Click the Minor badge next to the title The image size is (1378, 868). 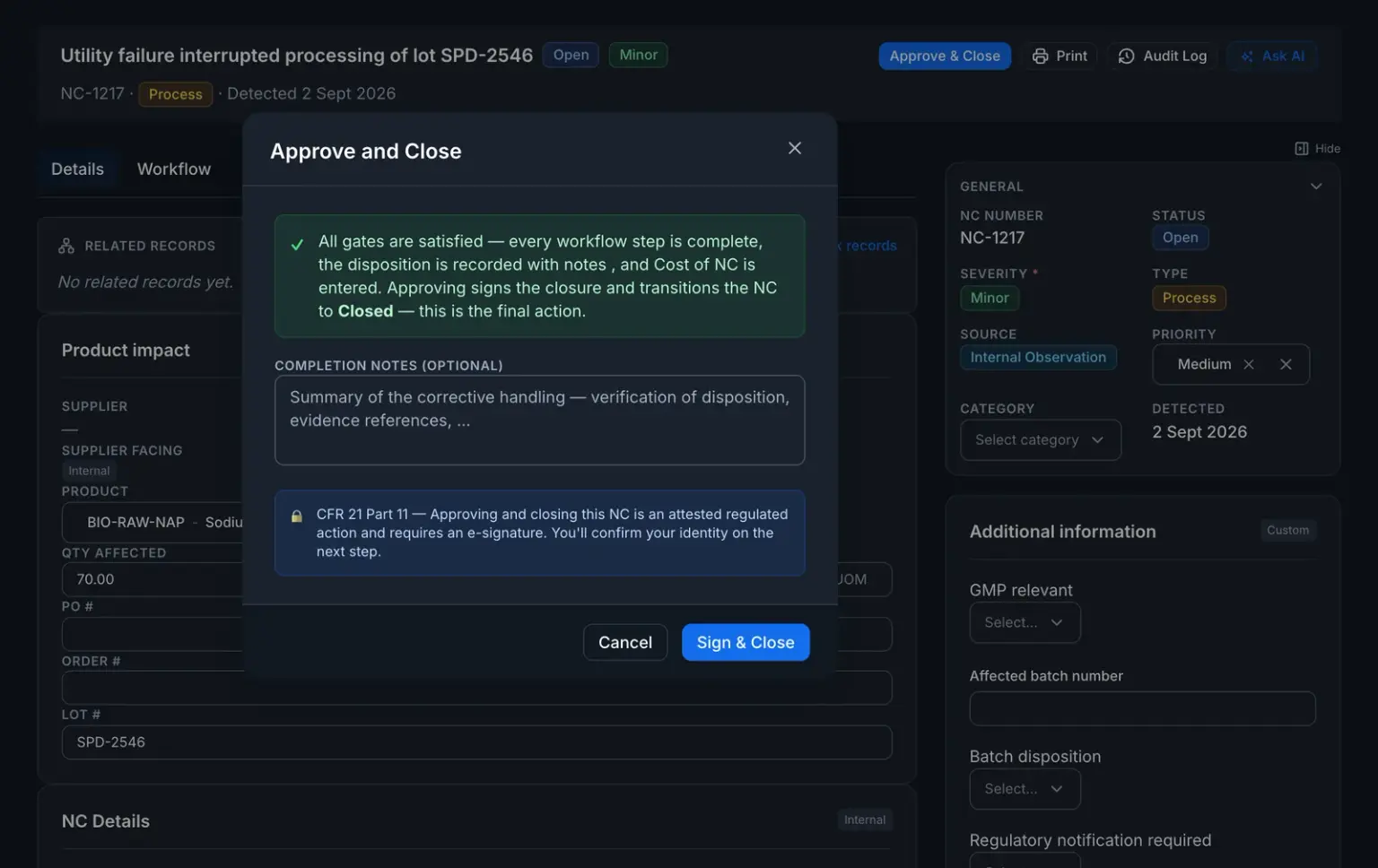tap(638, 55)
